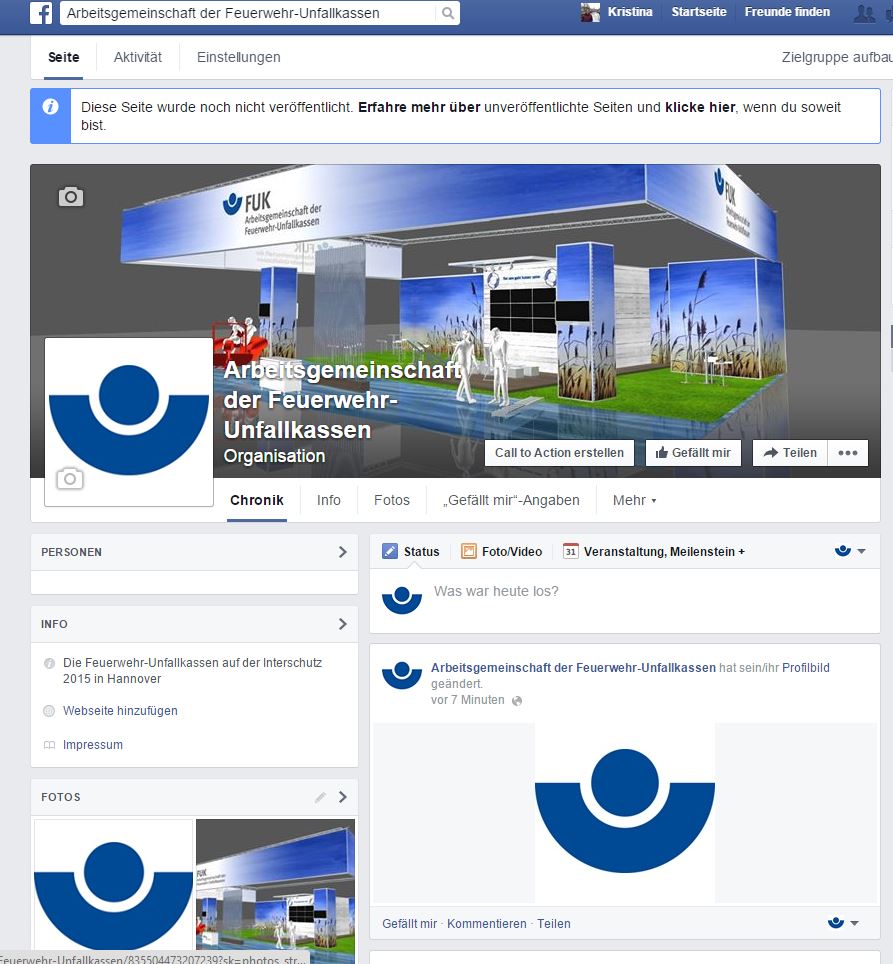Click the Teilen button on cover
This screenshot has width=893, height=964.
point(790,453)
